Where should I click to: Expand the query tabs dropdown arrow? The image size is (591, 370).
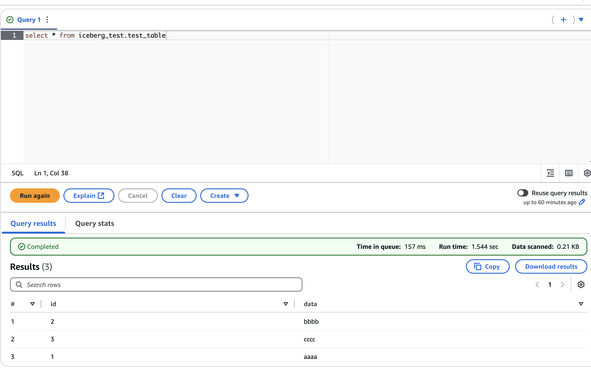pos(581,20)
